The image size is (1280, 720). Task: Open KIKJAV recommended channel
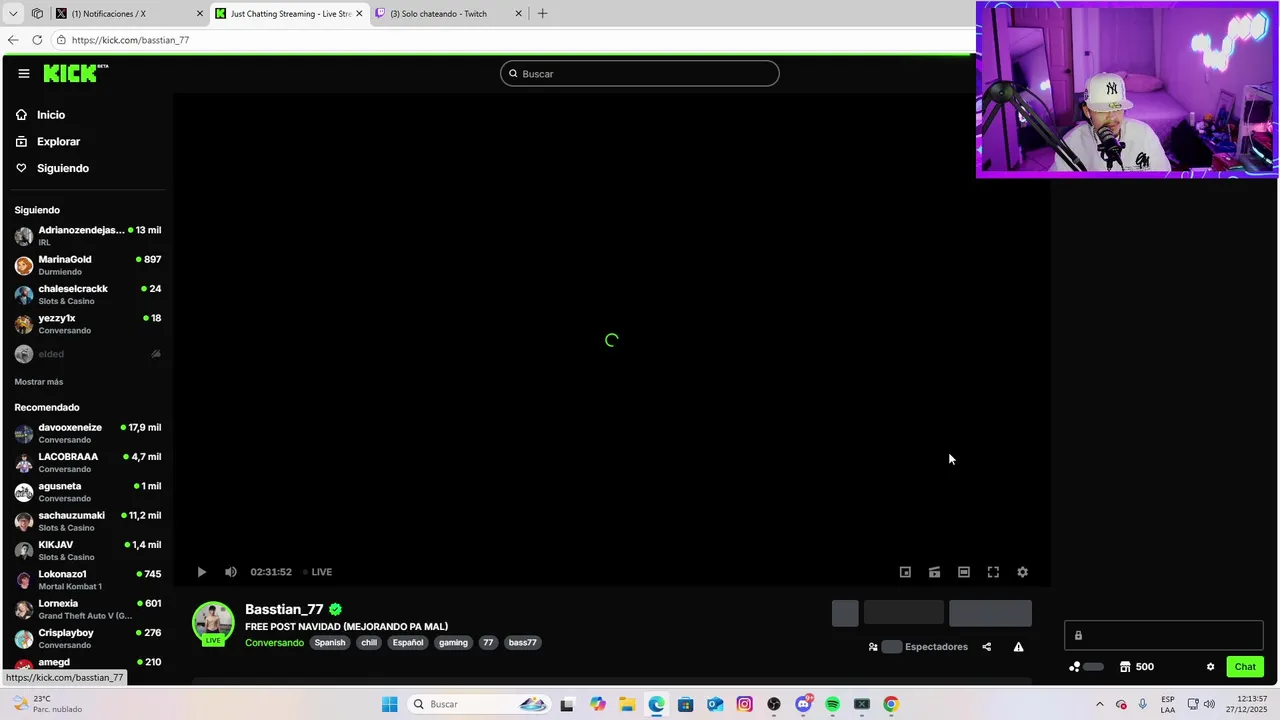88,550
